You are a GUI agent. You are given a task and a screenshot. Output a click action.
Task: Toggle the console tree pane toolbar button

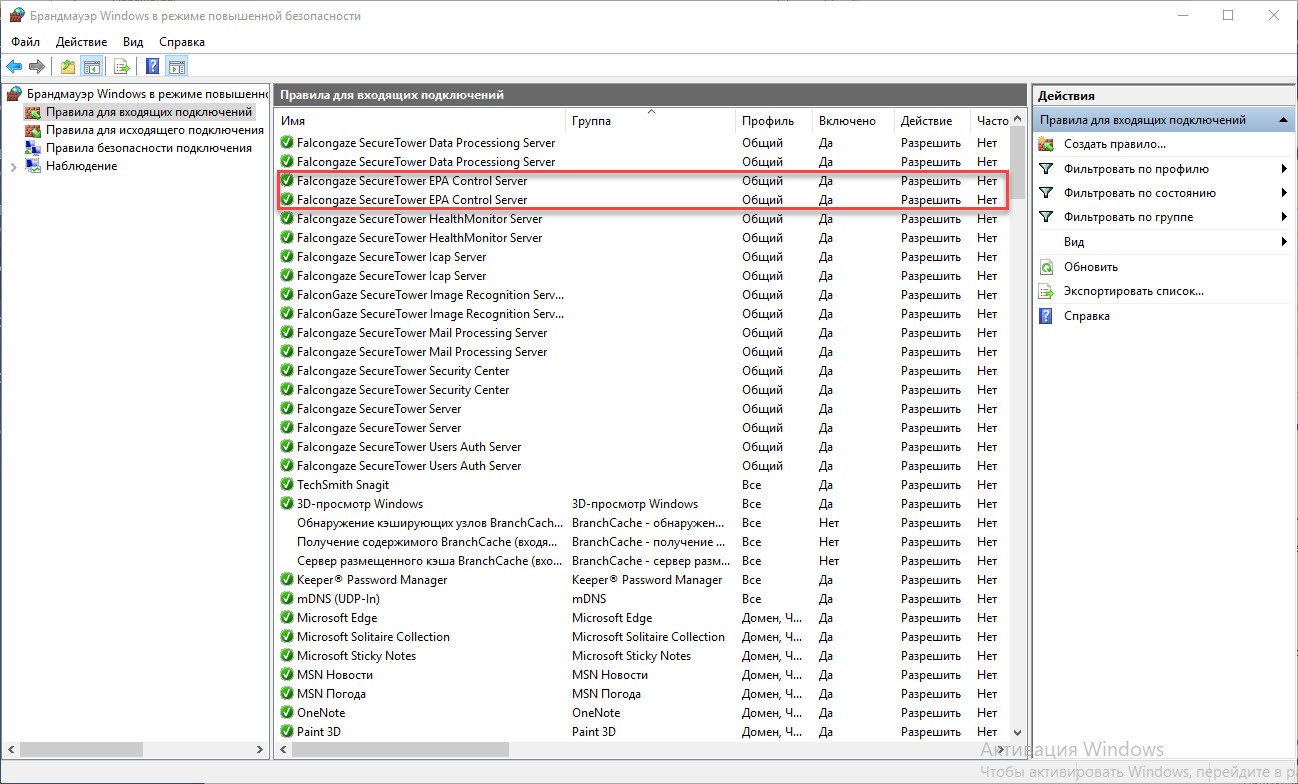pyautogui.click(x=92, y=67)
